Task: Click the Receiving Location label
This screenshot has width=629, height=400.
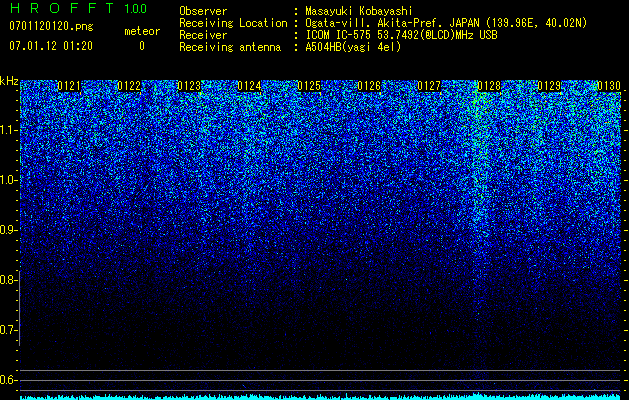Action: [233, 23]
